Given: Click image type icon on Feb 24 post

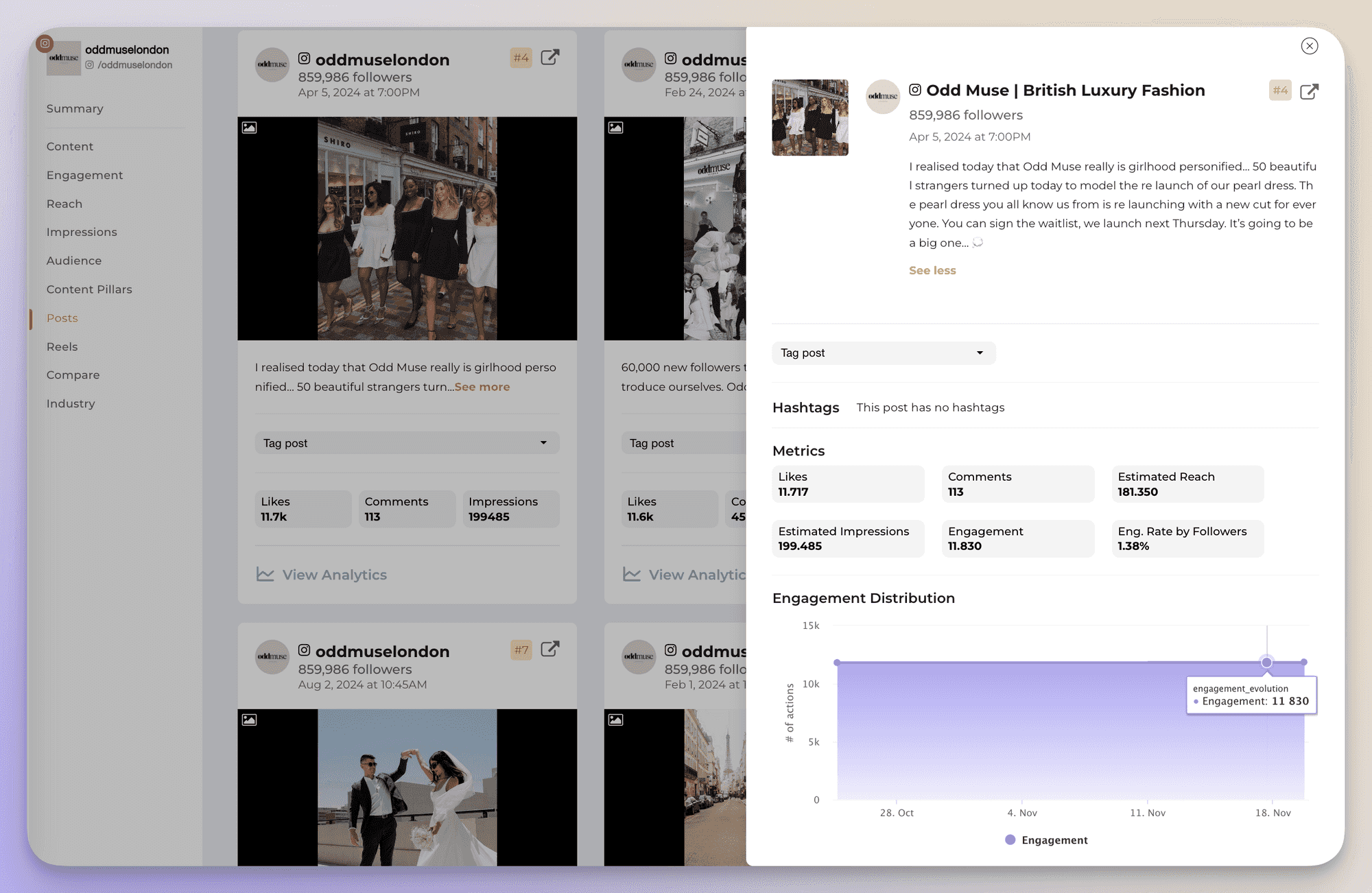Looking at the screenshot, I should (x=616, y=128).
